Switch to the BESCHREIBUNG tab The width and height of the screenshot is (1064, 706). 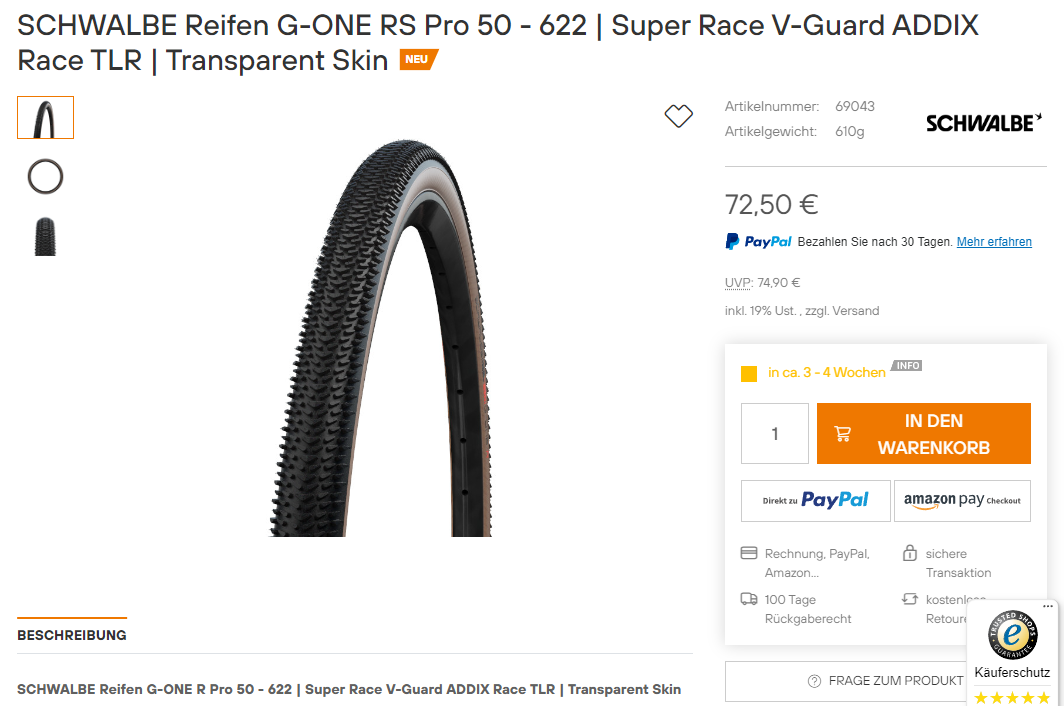[72, 635]
